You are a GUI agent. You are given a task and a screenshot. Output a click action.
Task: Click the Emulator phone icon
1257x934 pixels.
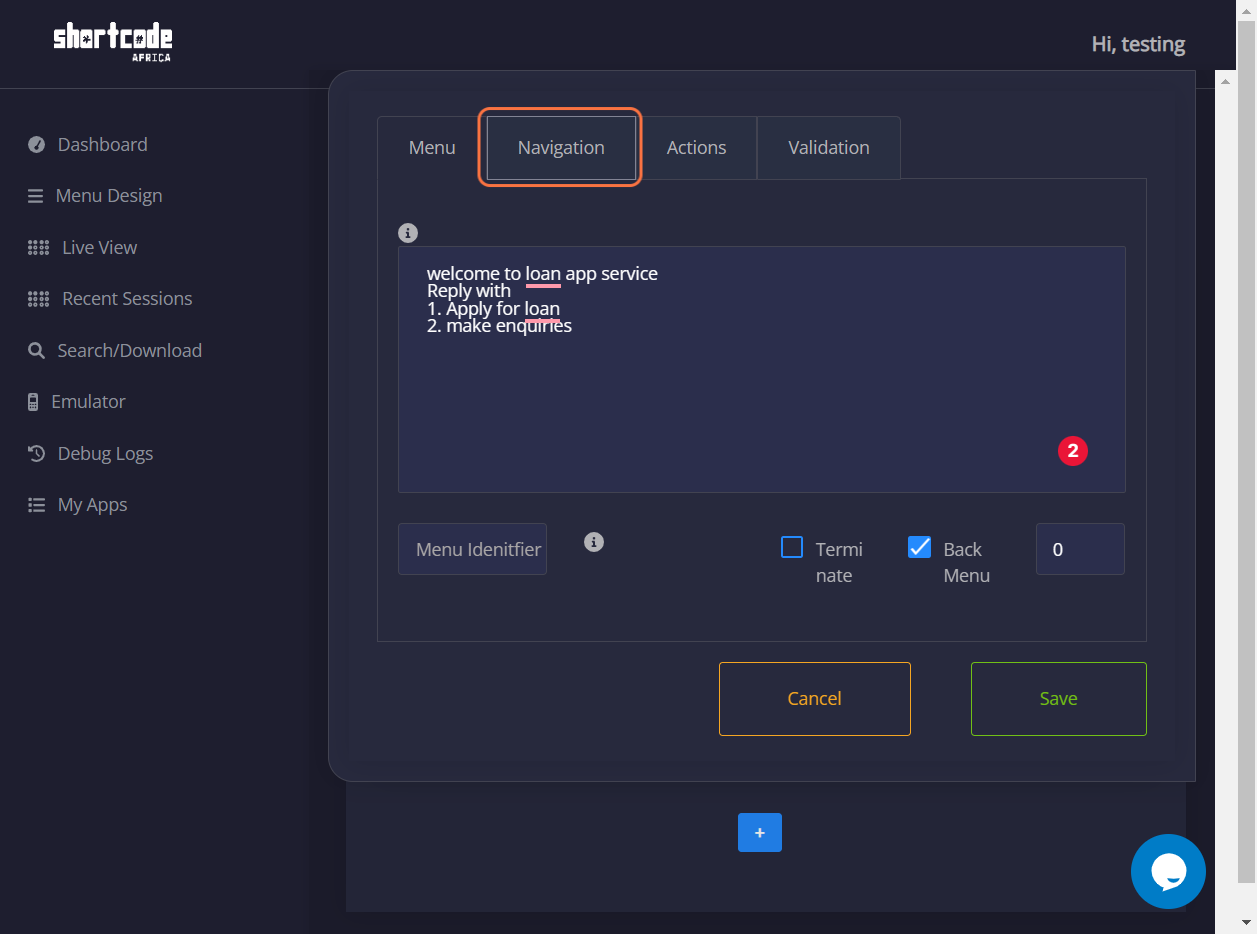pyautogui.click(x=33, y=402)
